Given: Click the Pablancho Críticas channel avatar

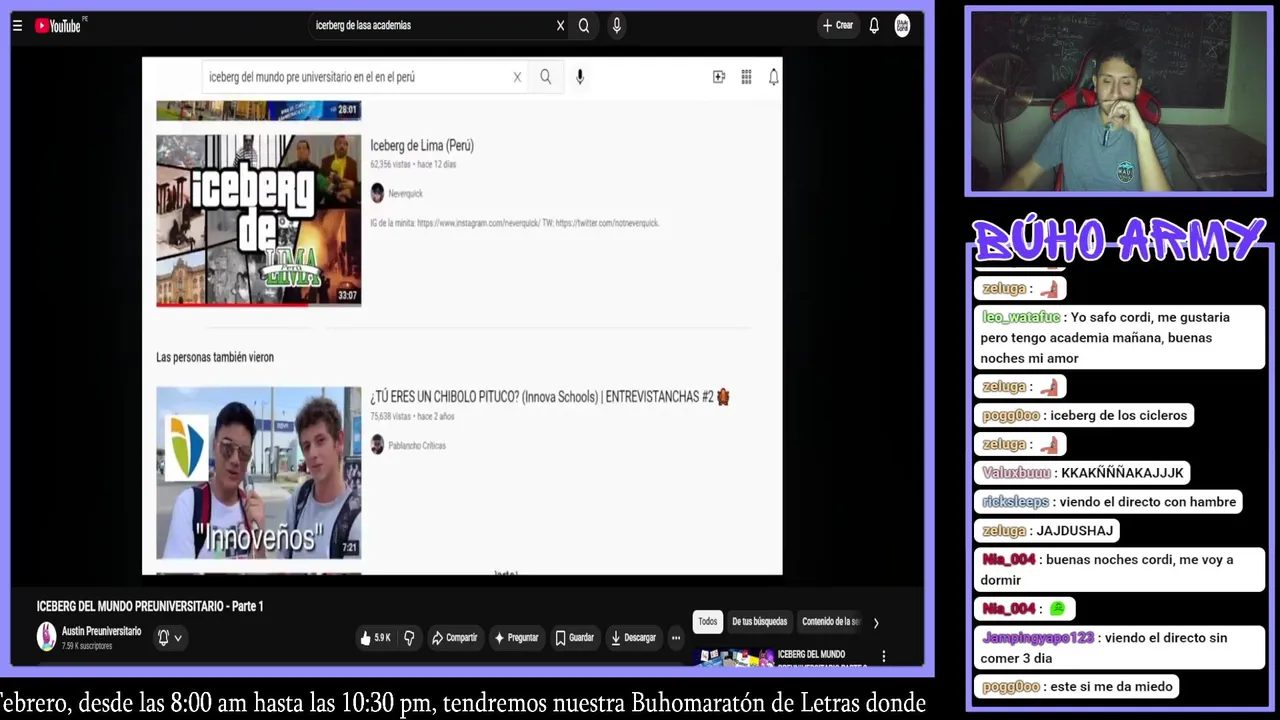Looking at the screenshot, I should click(377, 445).
